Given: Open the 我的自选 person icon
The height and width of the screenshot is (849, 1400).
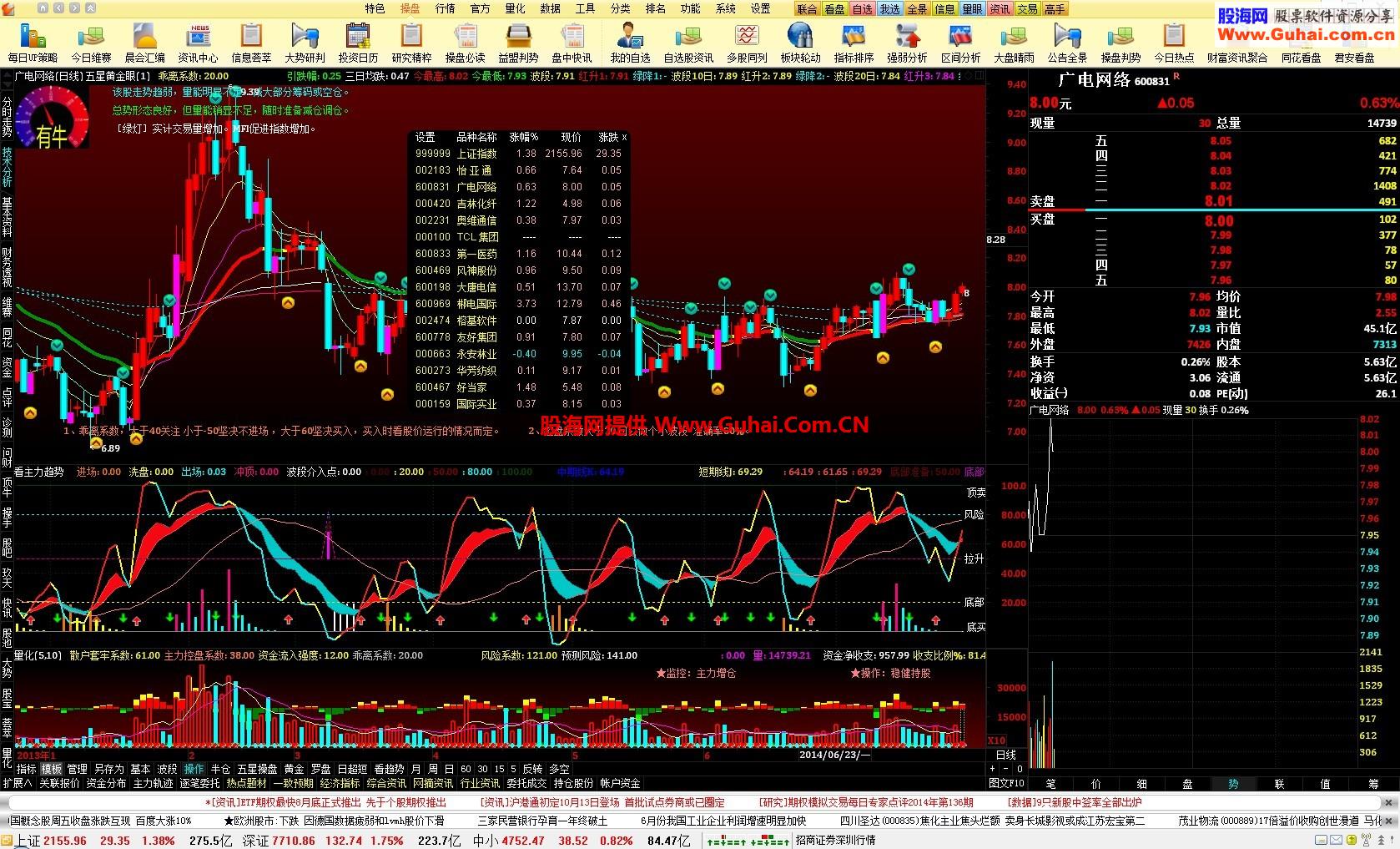Looking at the screenshot, I should pos(630,43).
